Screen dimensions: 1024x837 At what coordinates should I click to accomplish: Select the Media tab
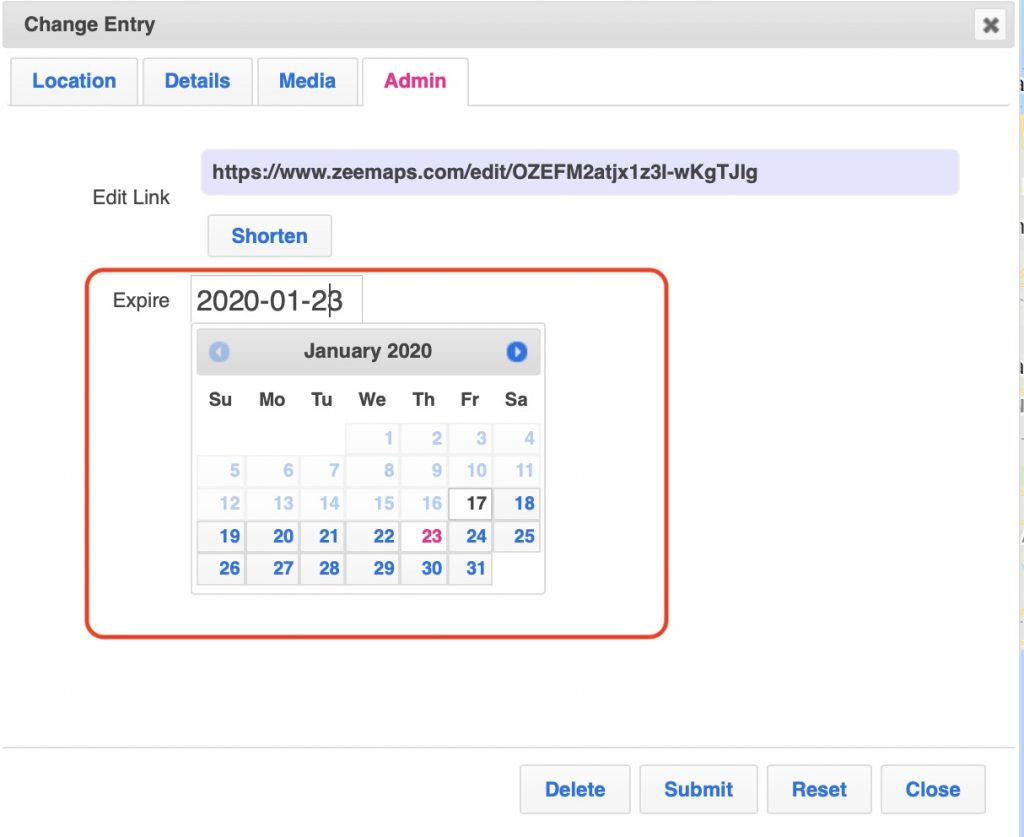point(307,81)
